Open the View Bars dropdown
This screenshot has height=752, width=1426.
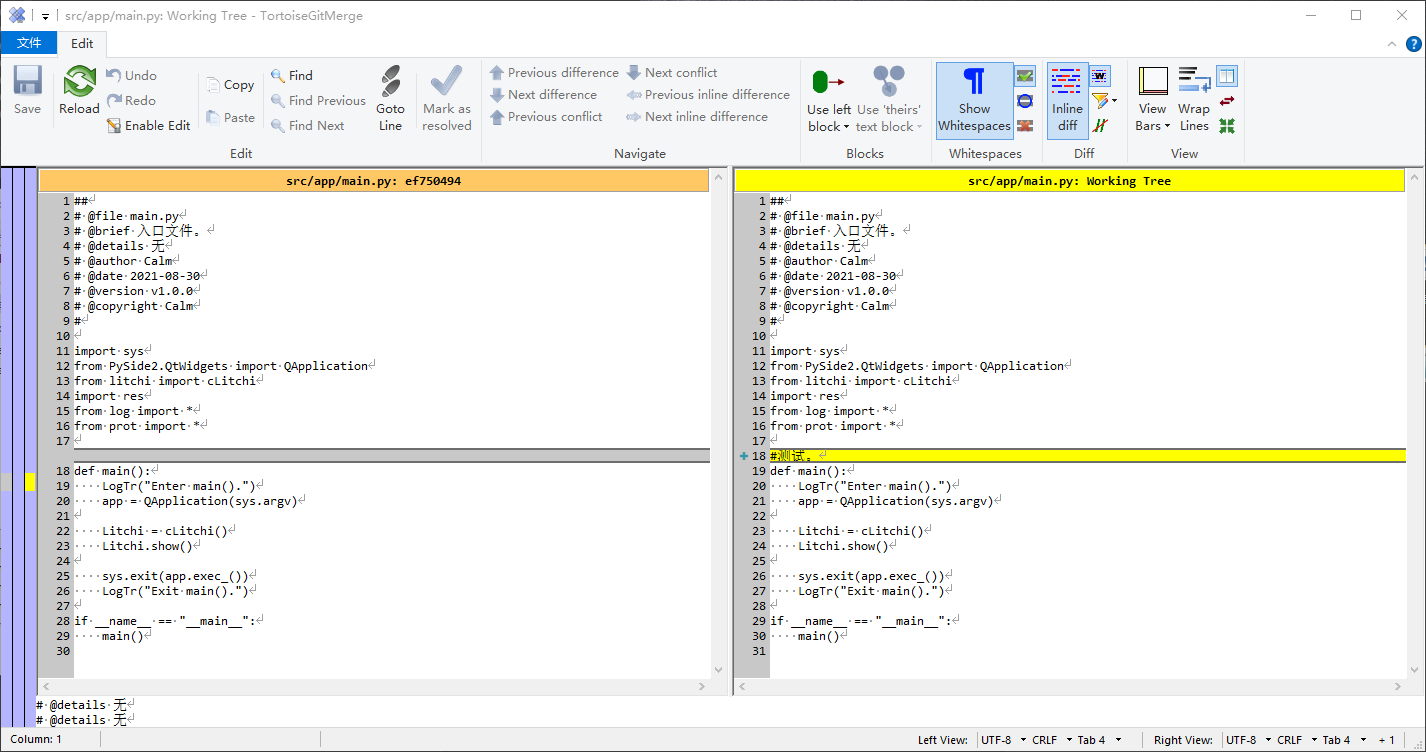[1153, 99]
